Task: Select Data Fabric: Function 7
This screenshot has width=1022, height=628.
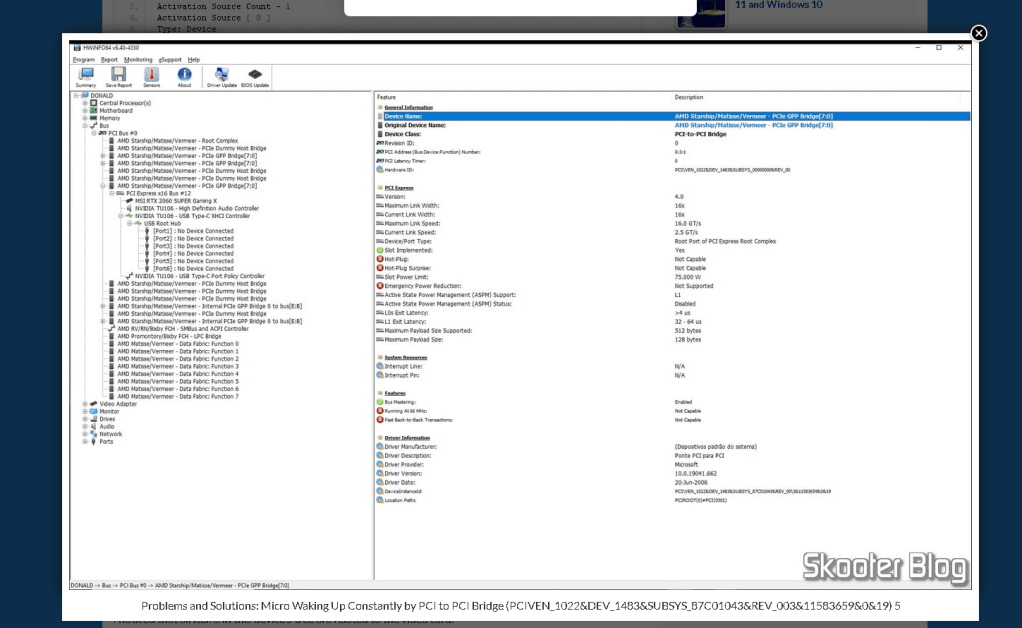Action: coord(178,396)
